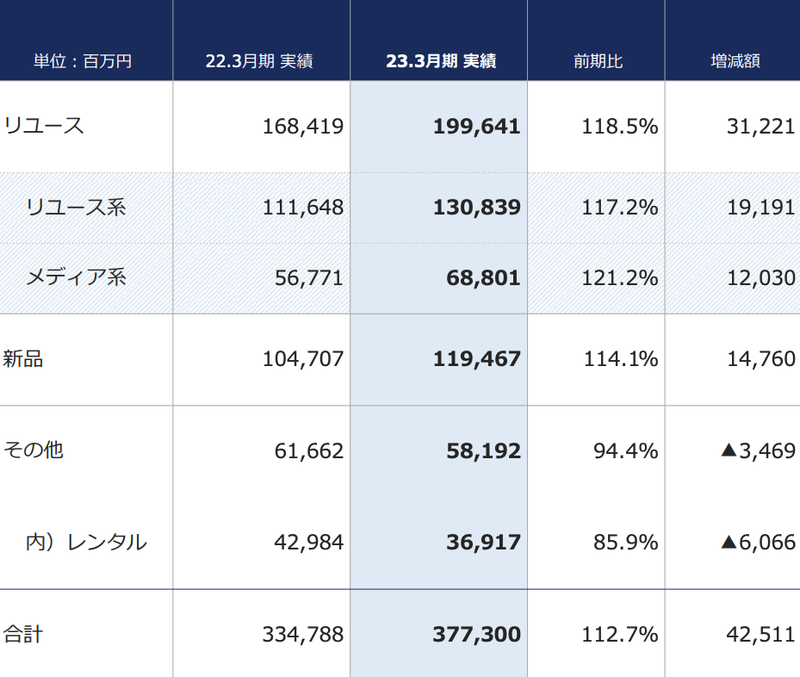This screenshot has width=800, height=677.
Task: Click the bold value 199,641
Action: click(x=477, y=127)
